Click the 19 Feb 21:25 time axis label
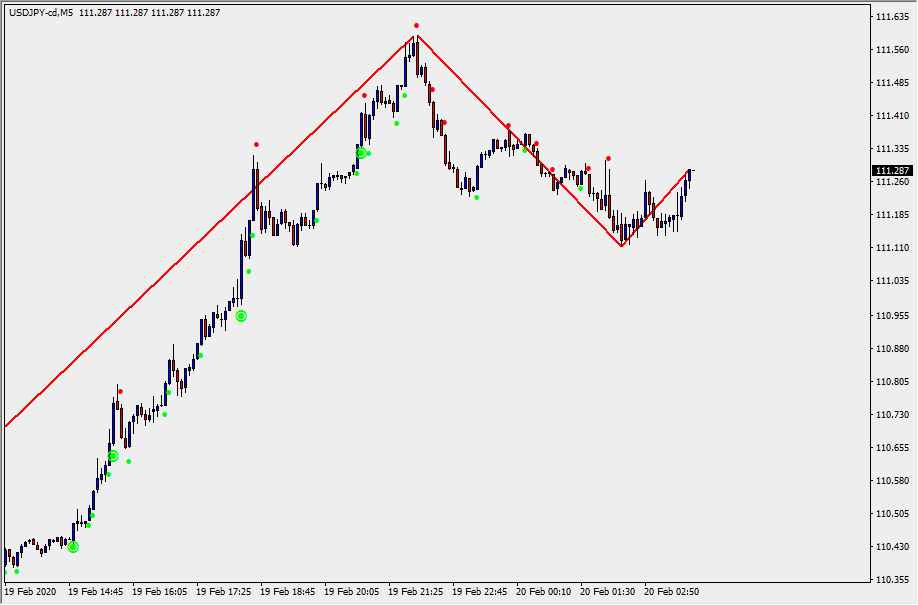The width and height of the screenshot is (918, 605). pos(416,592)
